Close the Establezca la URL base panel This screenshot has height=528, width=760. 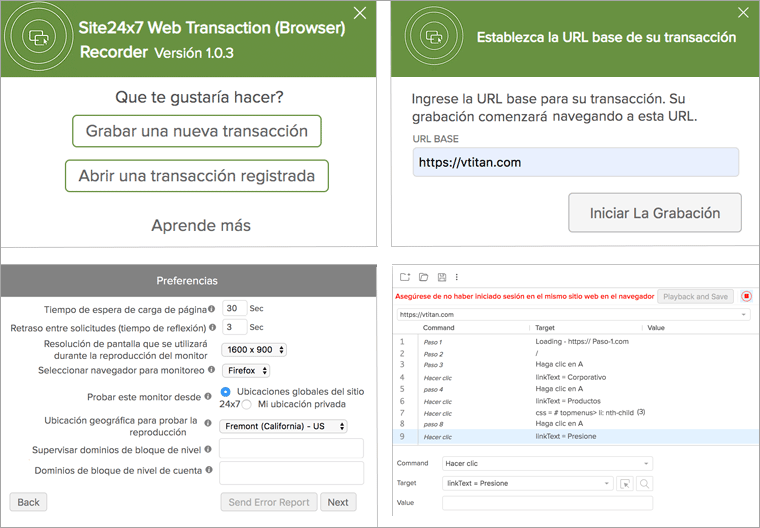(x=743, y=13)
